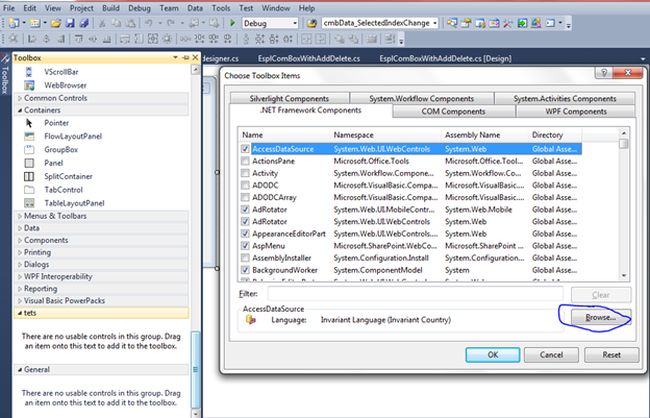Screen dimensions: 650x418
Task: Click the dialog's help question-mark button
Action: [604, 73]
